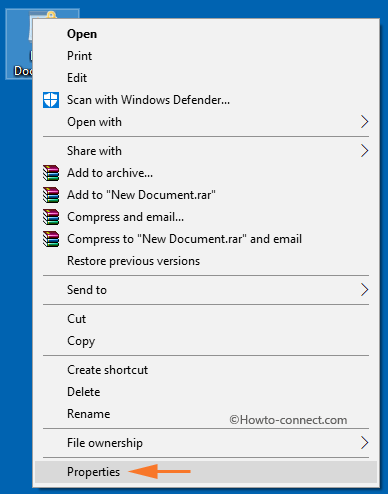Choose Delete from the context menu

click(x=206, y=392)
